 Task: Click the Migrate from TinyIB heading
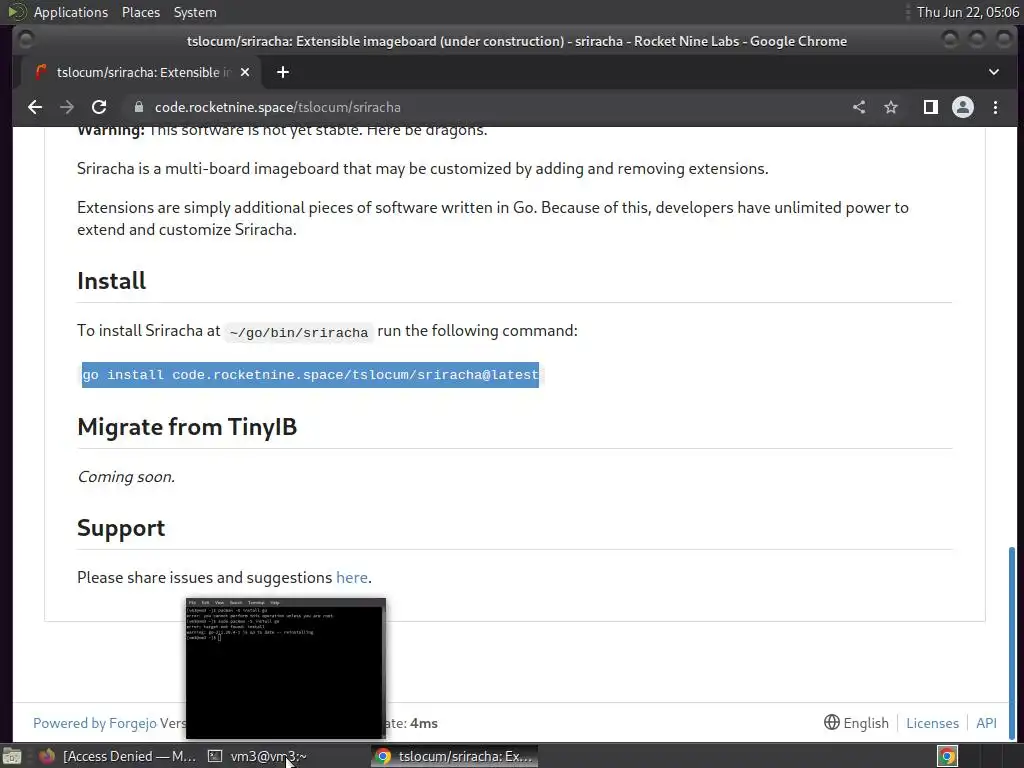click(x=187, y=427)
